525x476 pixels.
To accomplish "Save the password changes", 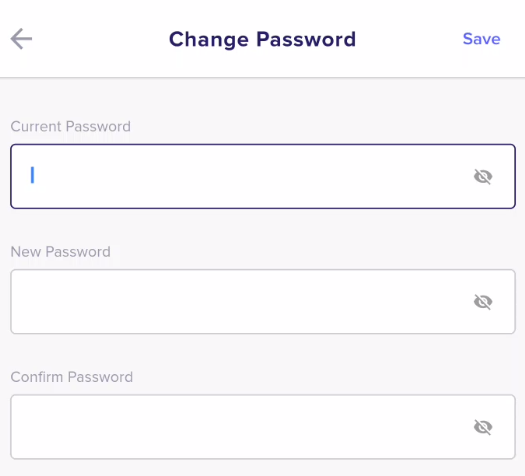I will click(x=481, y=39).
